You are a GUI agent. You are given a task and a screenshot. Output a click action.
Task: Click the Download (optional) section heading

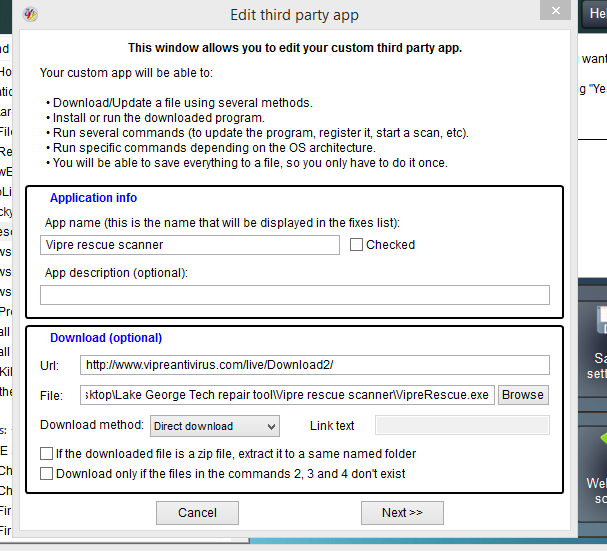click(x=106, y=338)
